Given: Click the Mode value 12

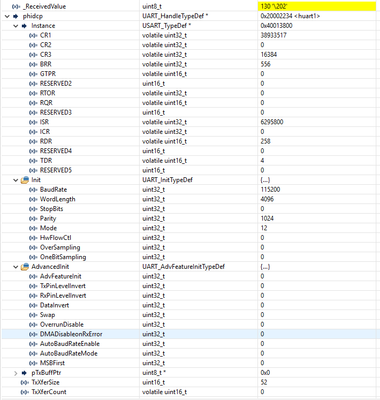Looking at the screenshot, I should [x=264, y=228].
